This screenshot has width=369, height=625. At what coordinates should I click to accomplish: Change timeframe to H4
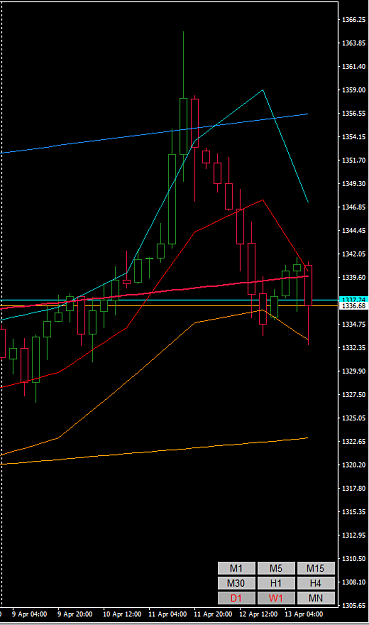coord(316,583)
